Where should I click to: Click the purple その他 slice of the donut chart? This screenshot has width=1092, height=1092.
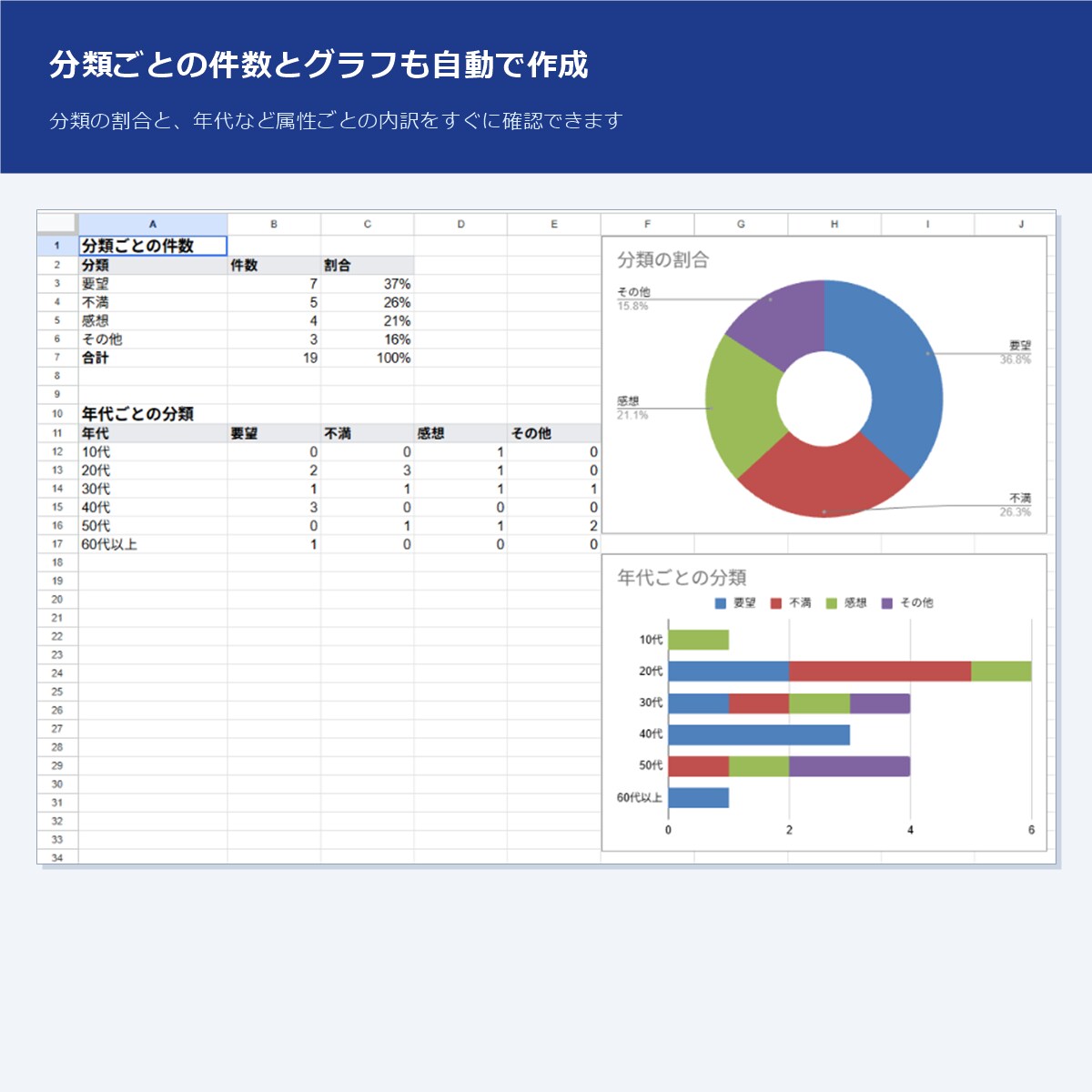click(x=783, y=323)
